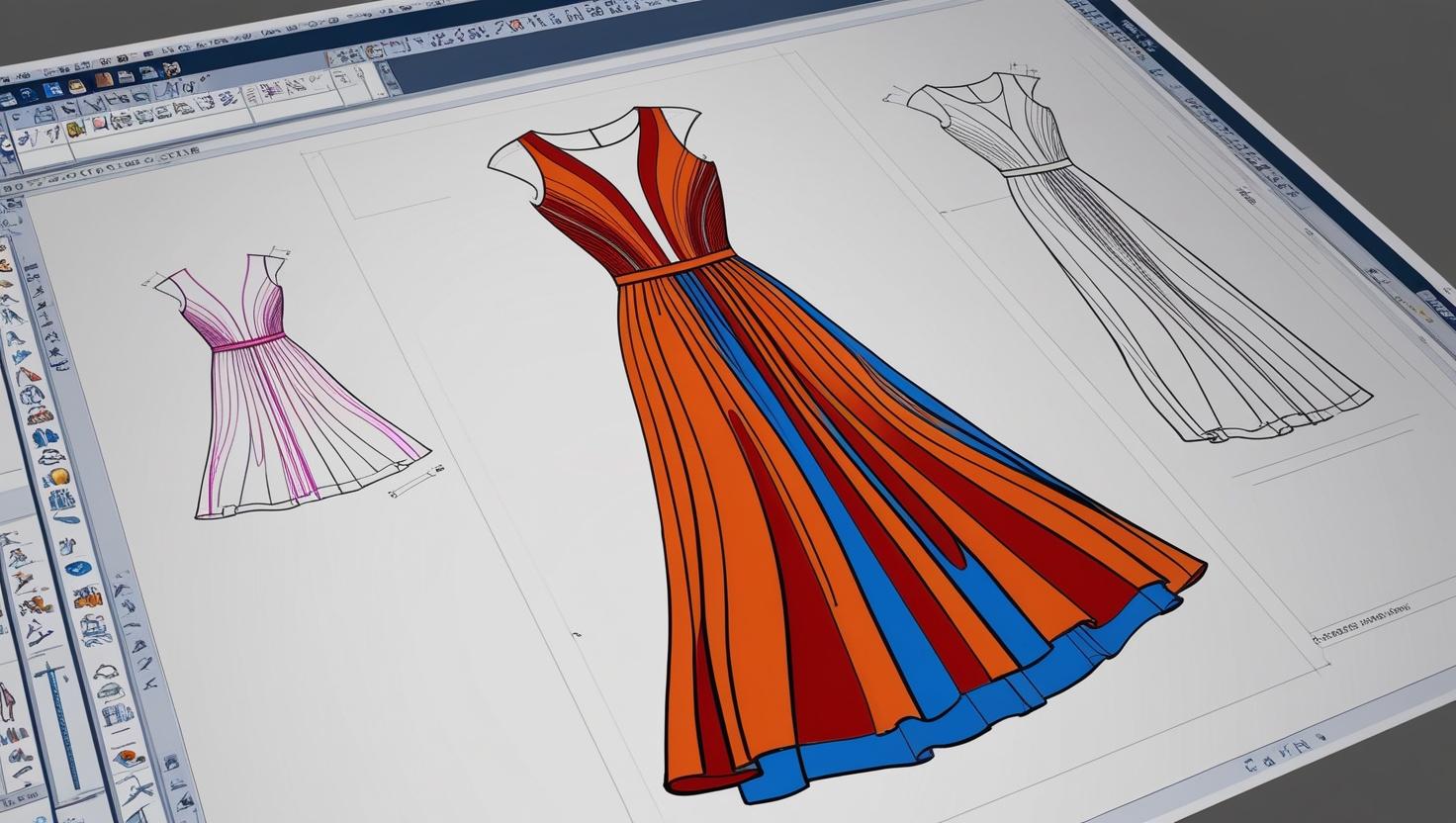Click the orange and blue icon in left toolbar
This screenshot has height=823, width=1456.
(87, 596)
